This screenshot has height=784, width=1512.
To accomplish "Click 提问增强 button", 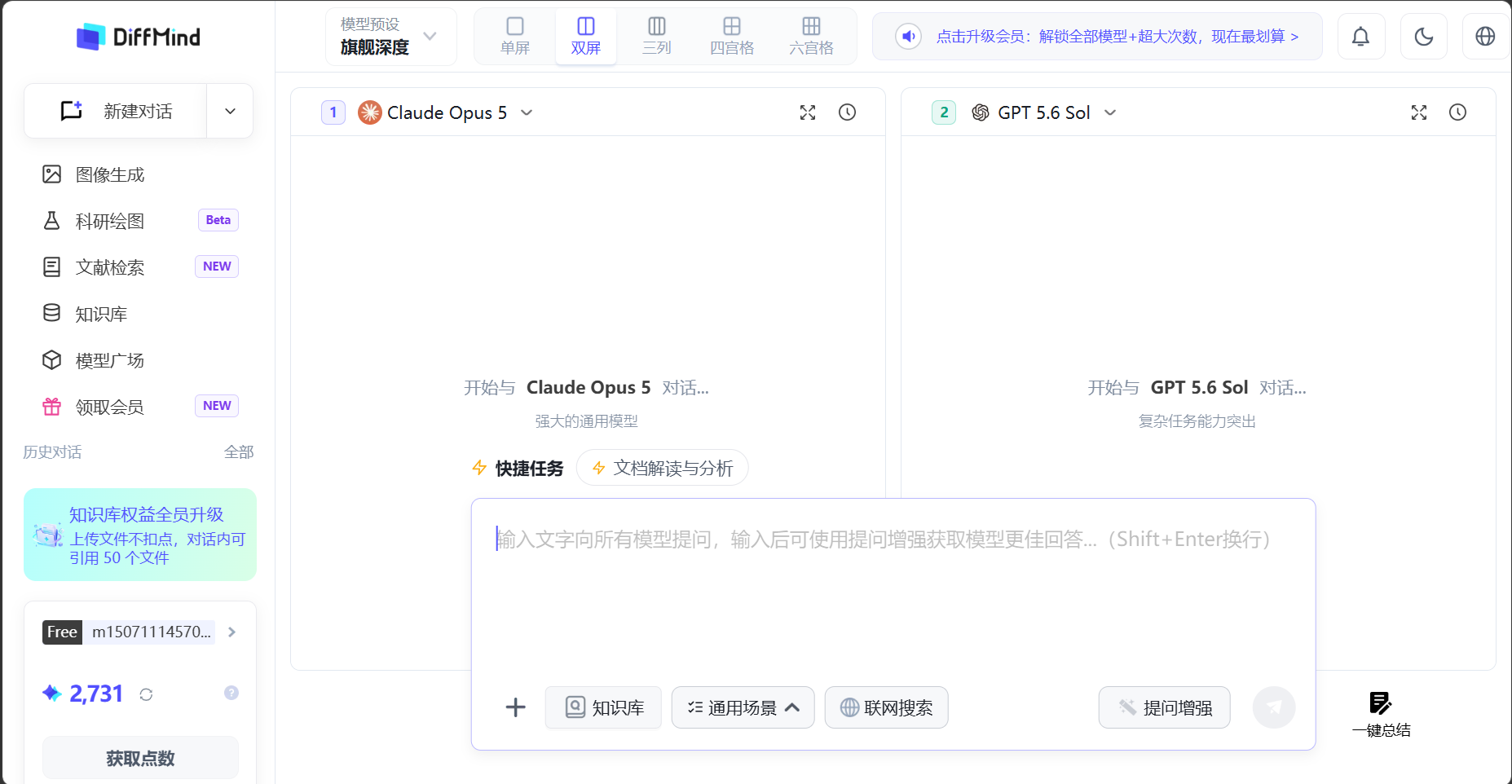I will [1165, 707].
